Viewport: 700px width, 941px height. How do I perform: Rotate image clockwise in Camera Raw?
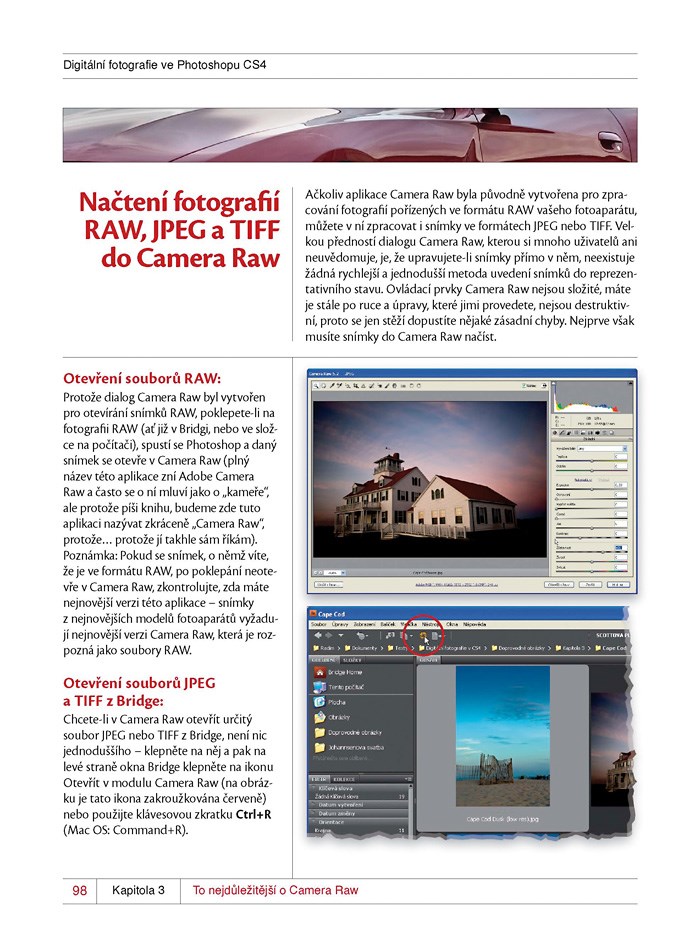(419, 386)
